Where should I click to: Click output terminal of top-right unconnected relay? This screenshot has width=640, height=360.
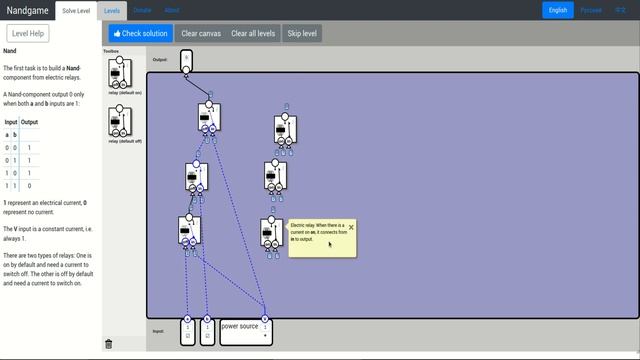click(x=285, y=117)
